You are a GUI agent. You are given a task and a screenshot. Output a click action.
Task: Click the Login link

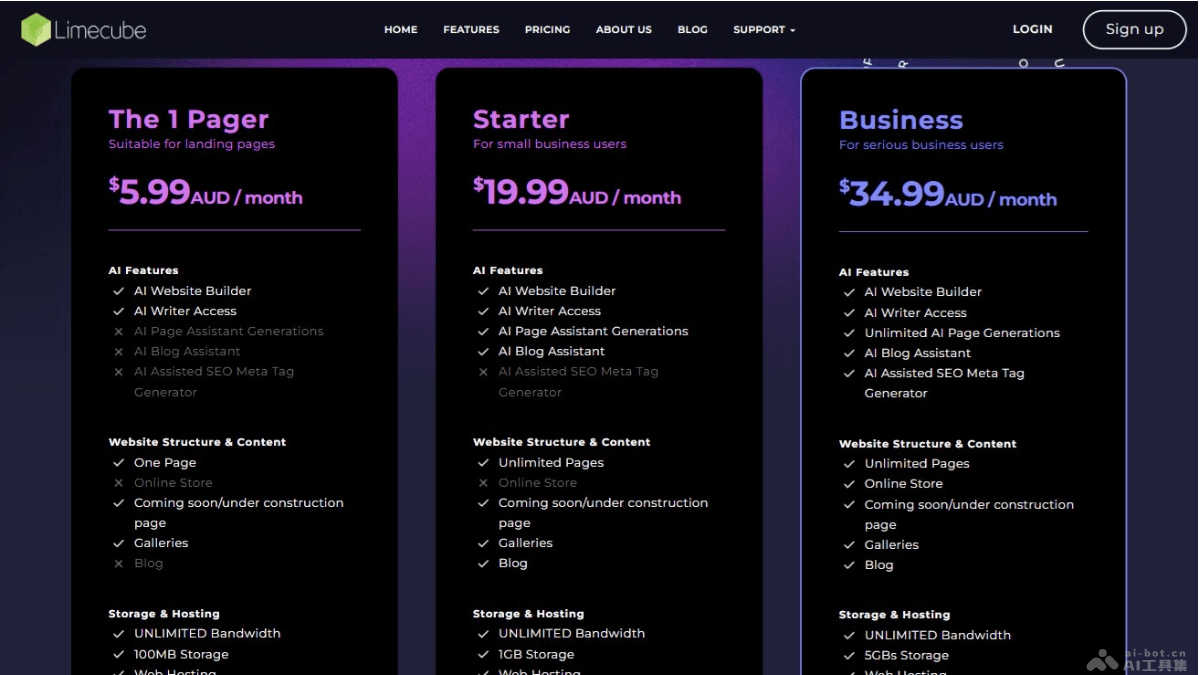click(1032, 29)
